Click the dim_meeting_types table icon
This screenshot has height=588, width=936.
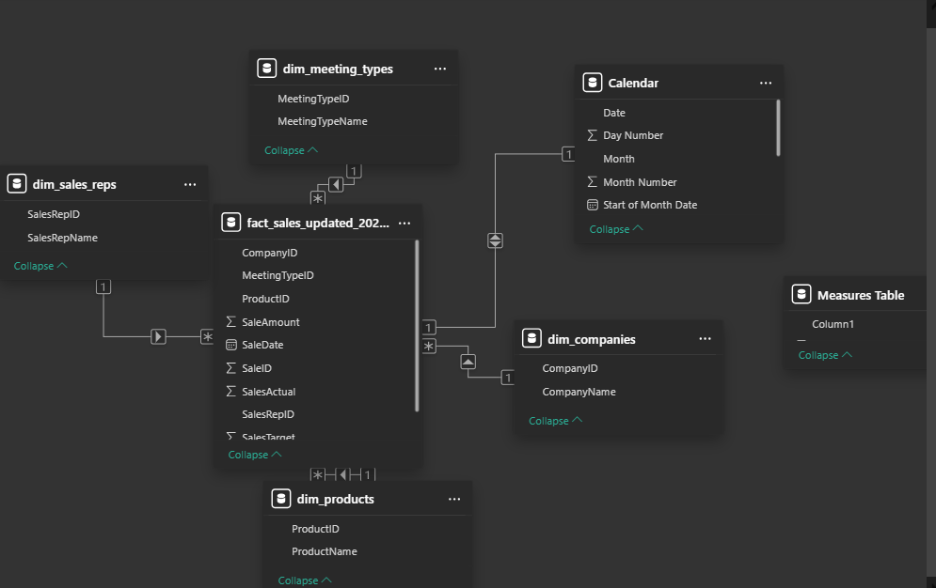pyautogui.click(x=266, y=69)
